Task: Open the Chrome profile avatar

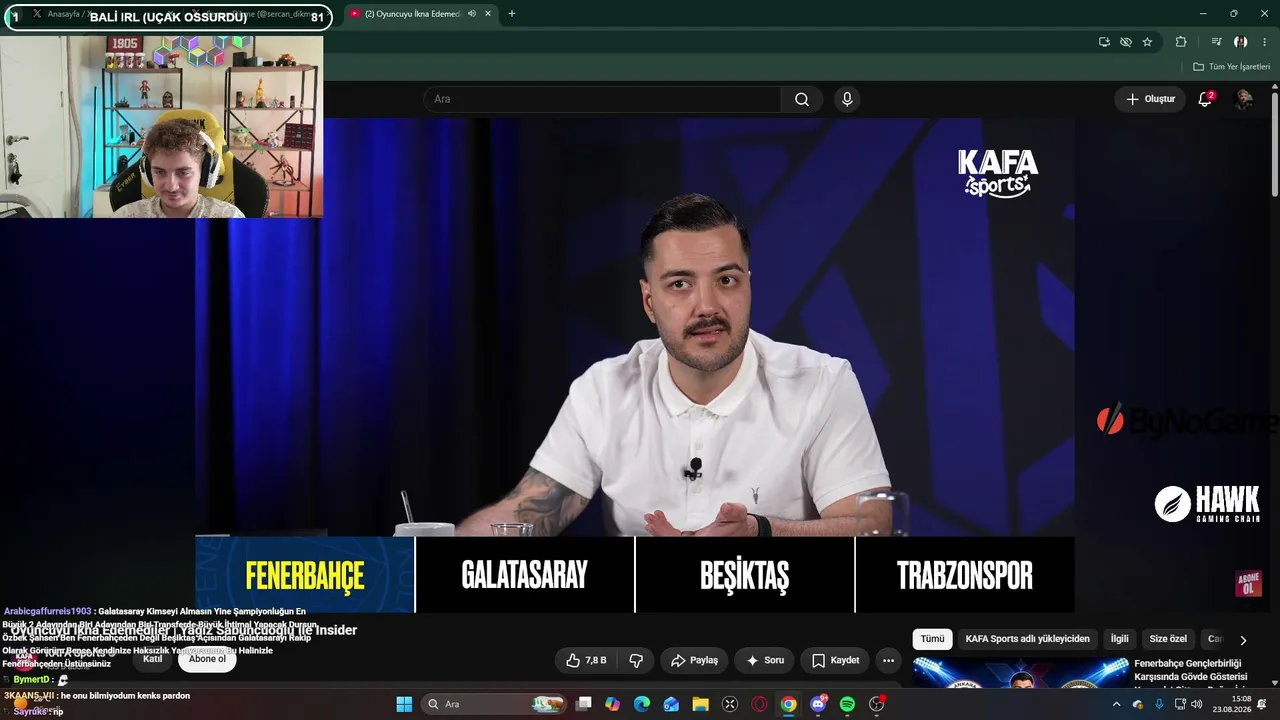Action: [1240, 42]
